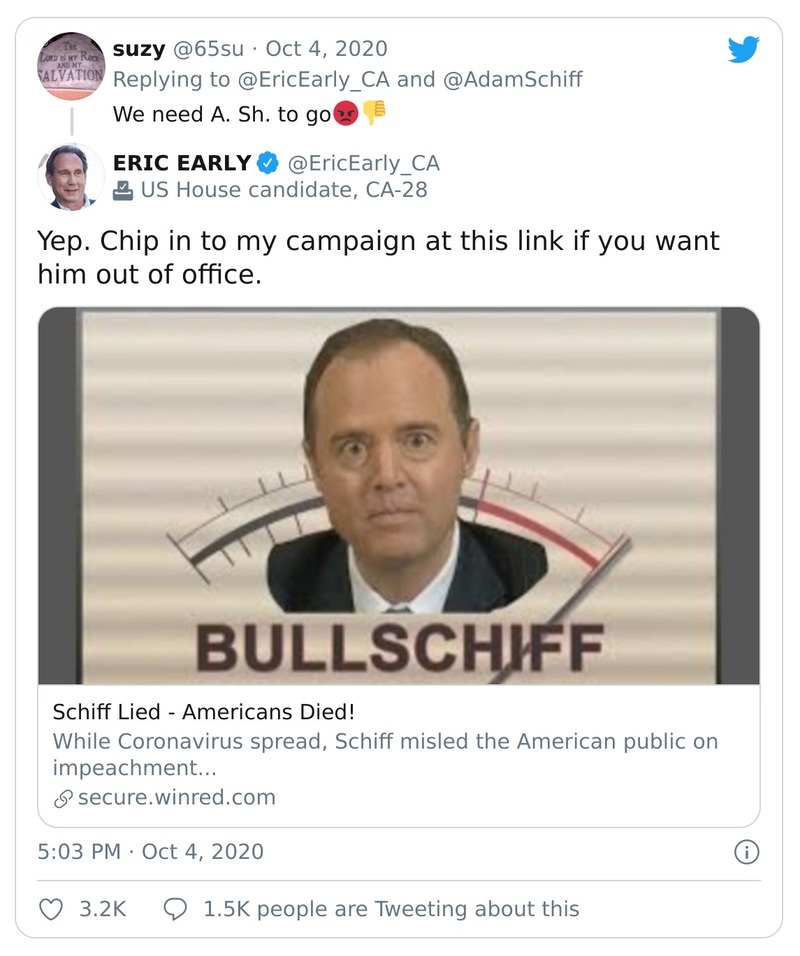Click the ballot box candidate icon

123,189
